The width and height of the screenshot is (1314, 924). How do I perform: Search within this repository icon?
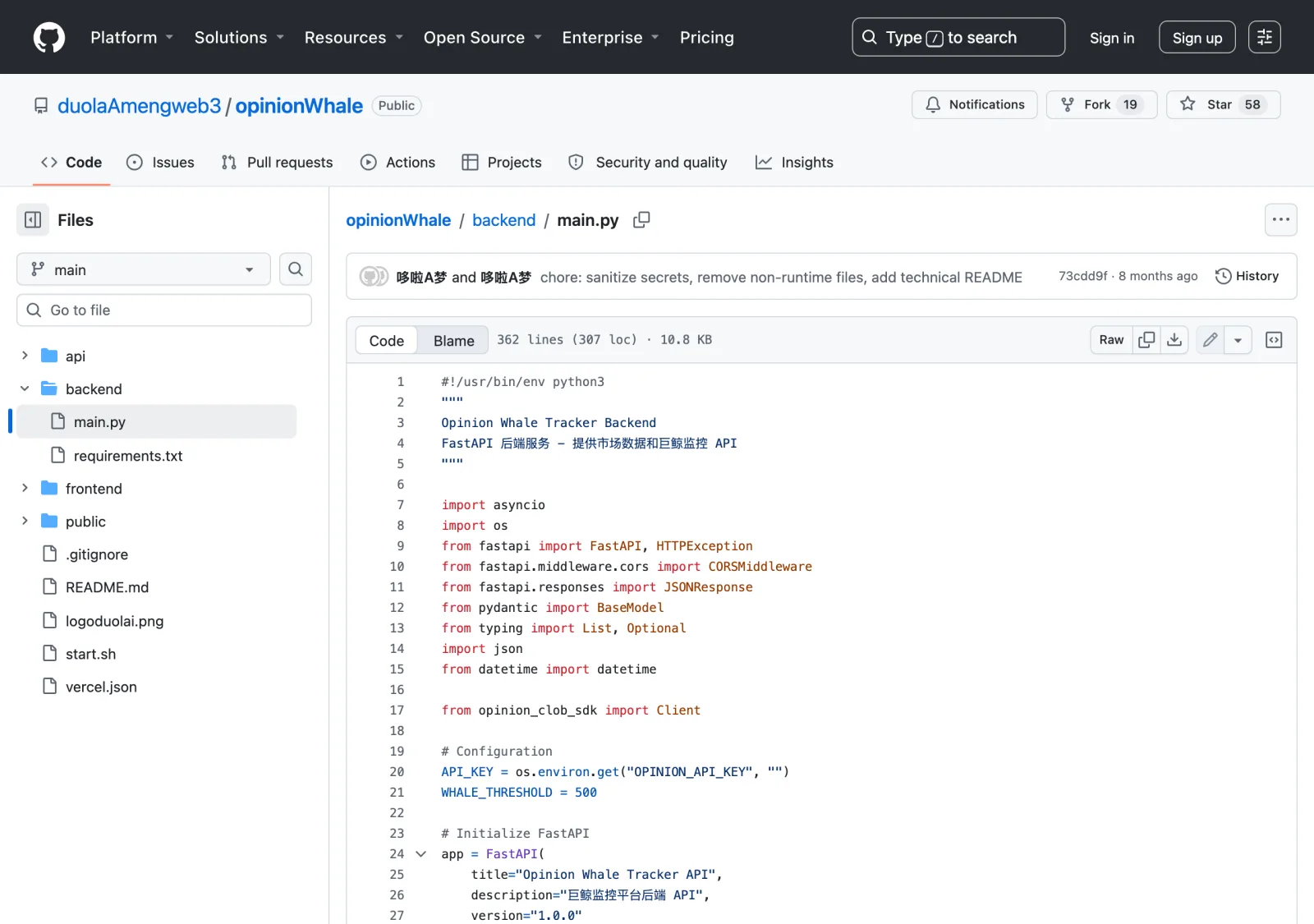pos(296,269)
